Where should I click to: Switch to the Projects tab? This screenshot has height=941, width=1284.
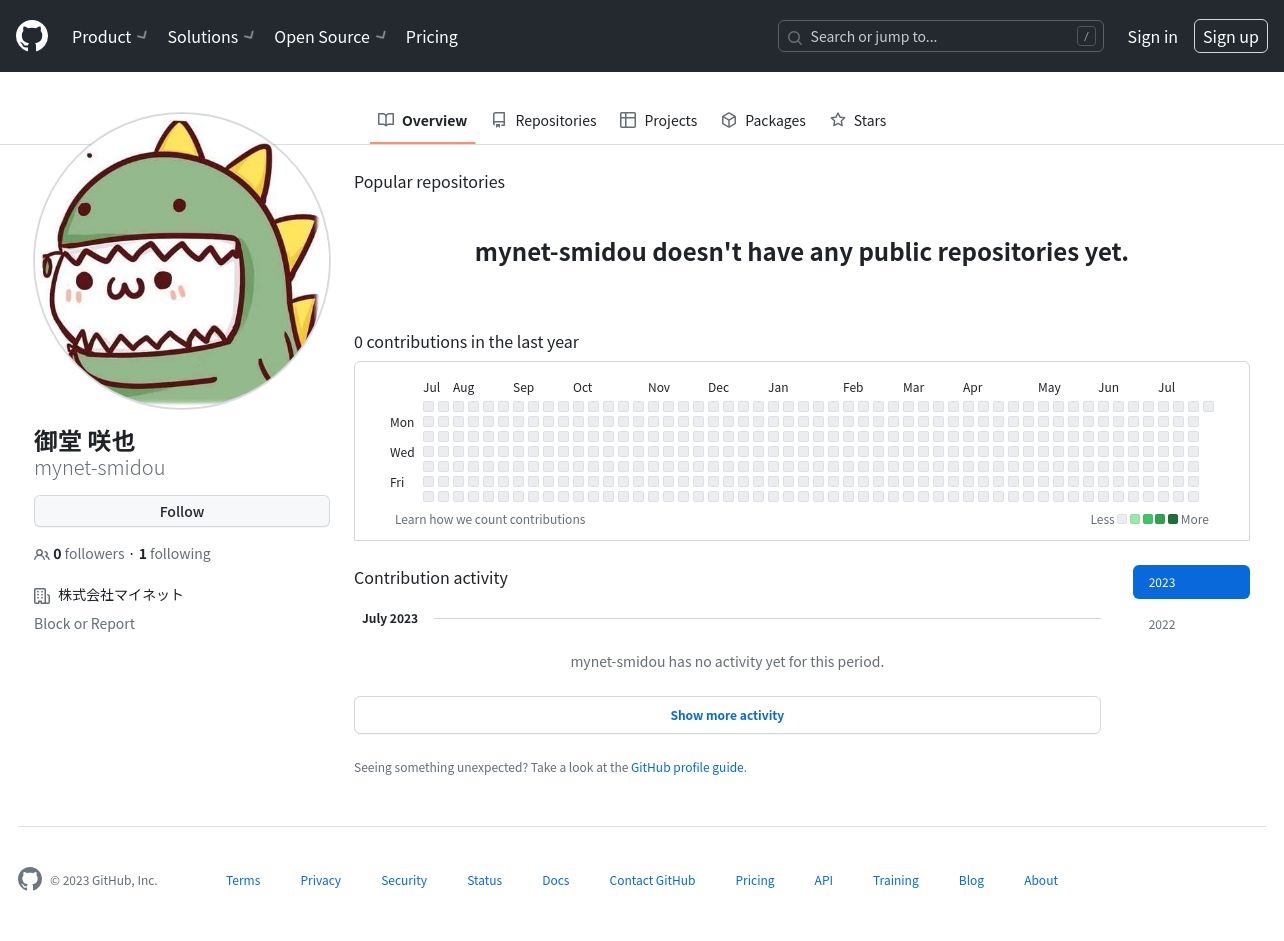[659, 120]
